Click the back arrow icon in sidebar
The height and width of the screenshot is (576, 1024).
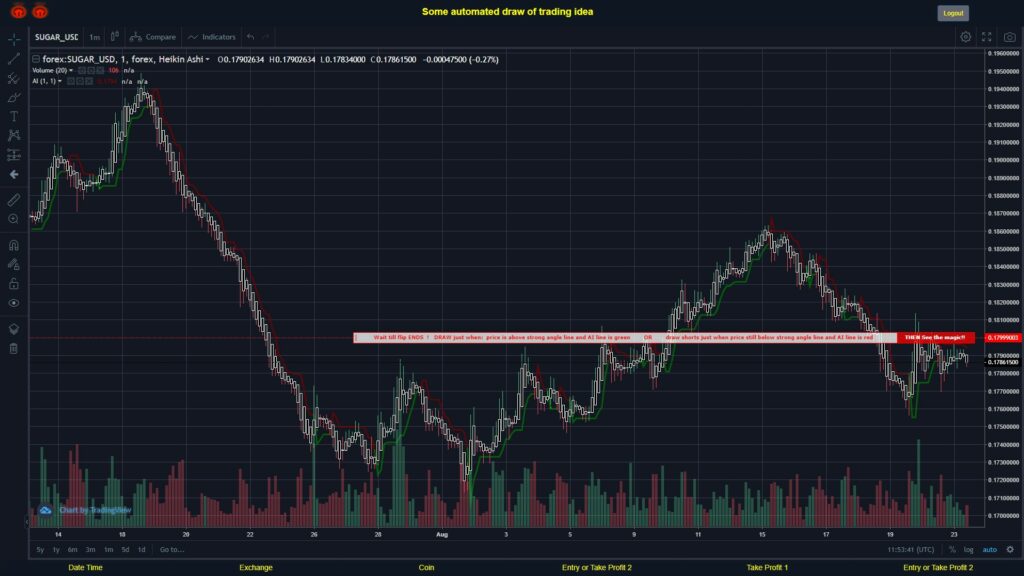pyautogui.click(x=14, y=174)
